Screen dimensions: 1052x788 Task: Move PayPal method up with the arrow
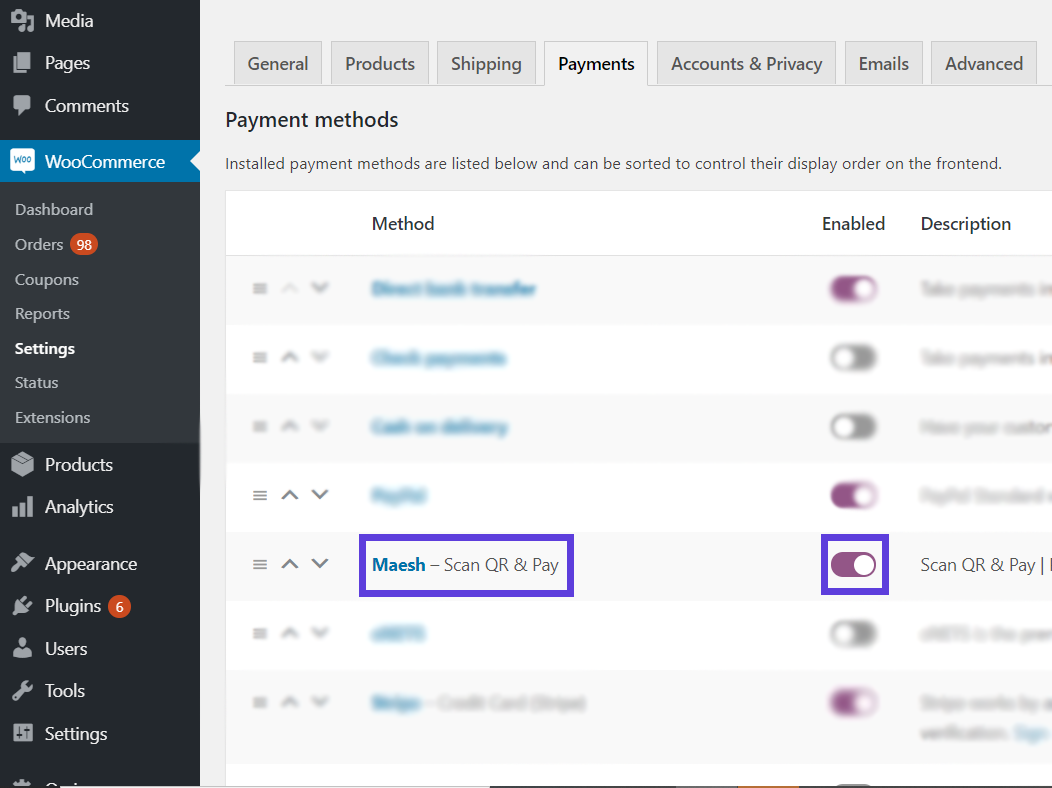[290, 495]
